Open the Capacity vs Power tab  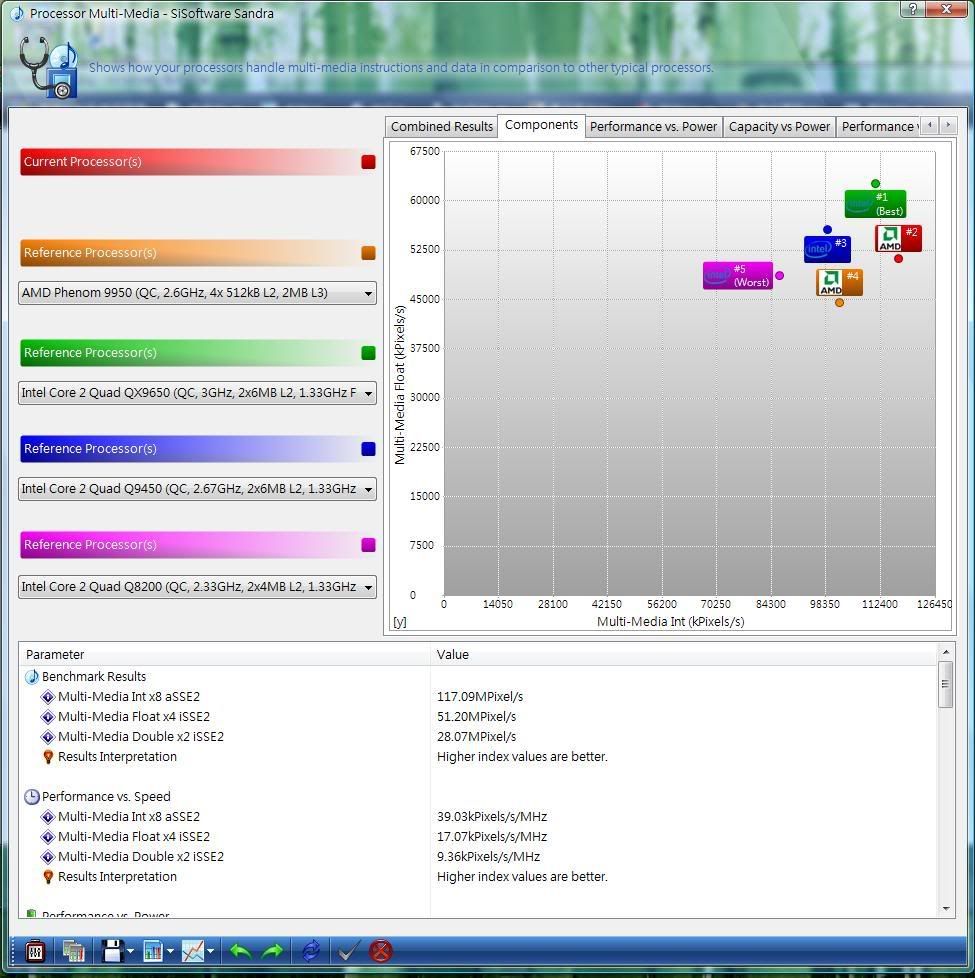pos(779,127)
